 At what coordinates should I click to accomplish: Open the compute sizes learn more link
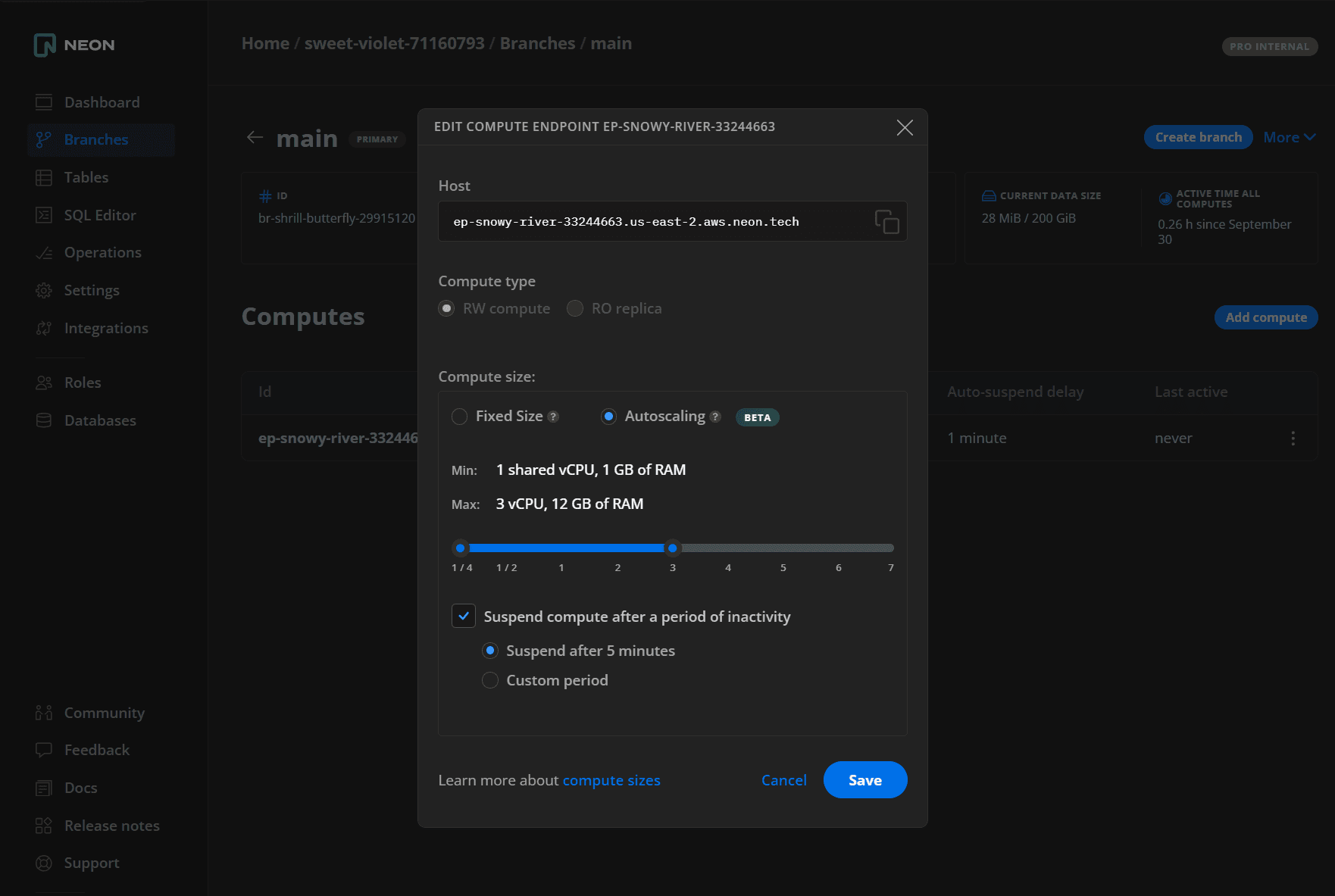(x=611, y=780)
